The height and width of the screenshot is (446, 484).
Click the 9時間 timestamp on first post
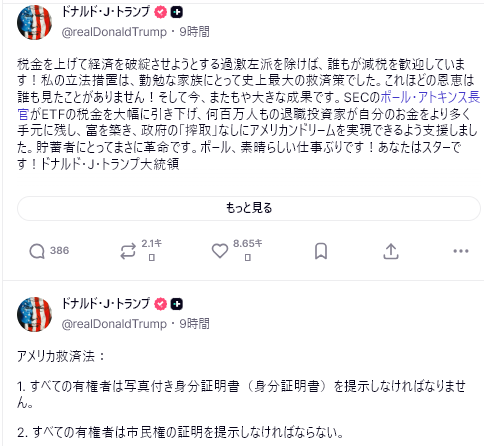(x=194, y=32)
